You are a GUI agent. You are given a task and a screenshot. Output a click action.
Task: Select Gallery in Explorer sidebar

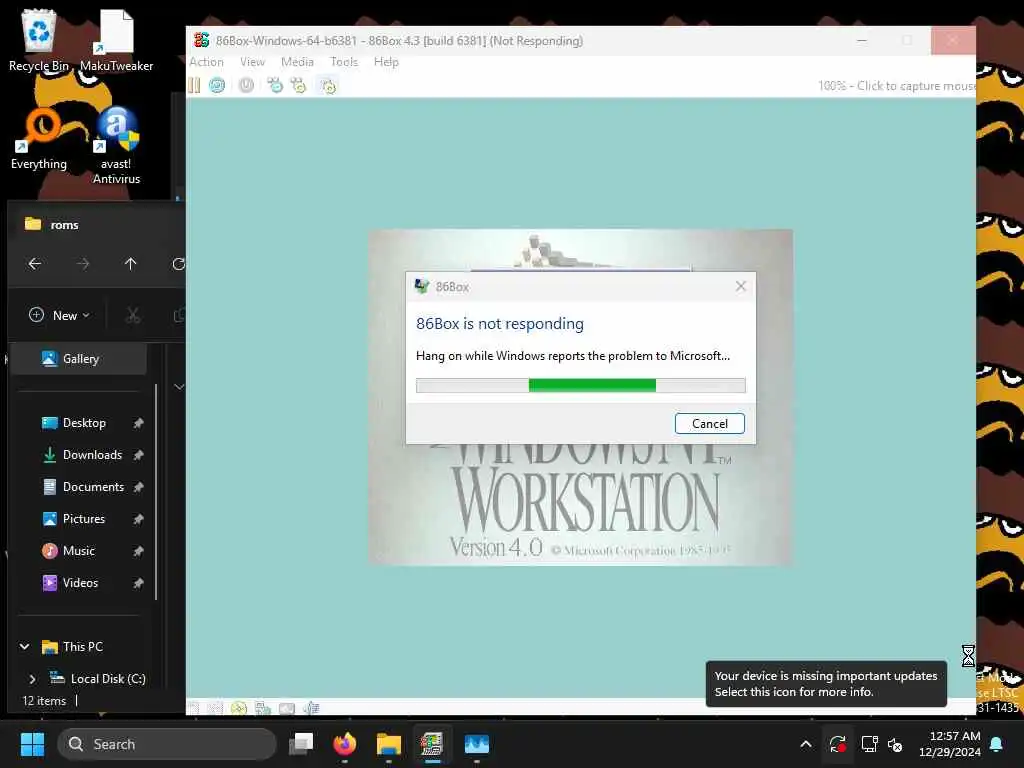point(80,359)
